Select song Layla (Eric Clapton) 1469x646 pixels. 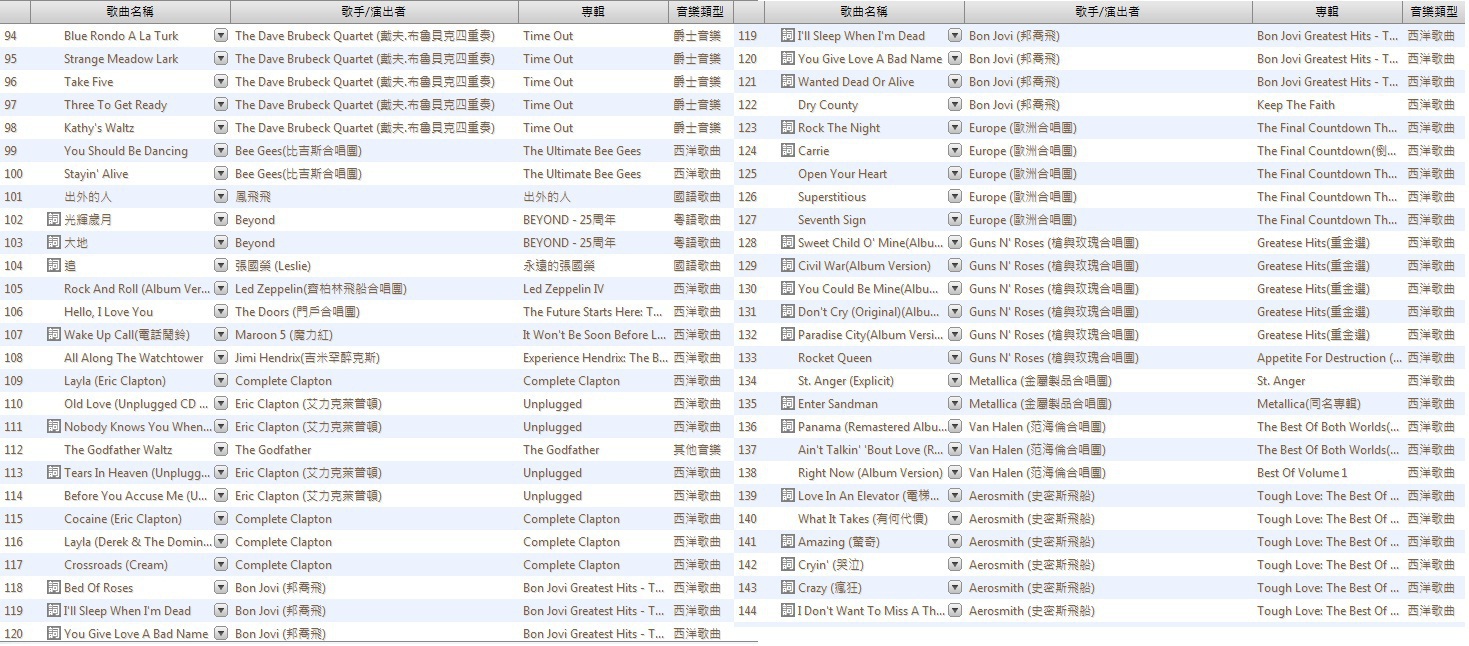115,380
